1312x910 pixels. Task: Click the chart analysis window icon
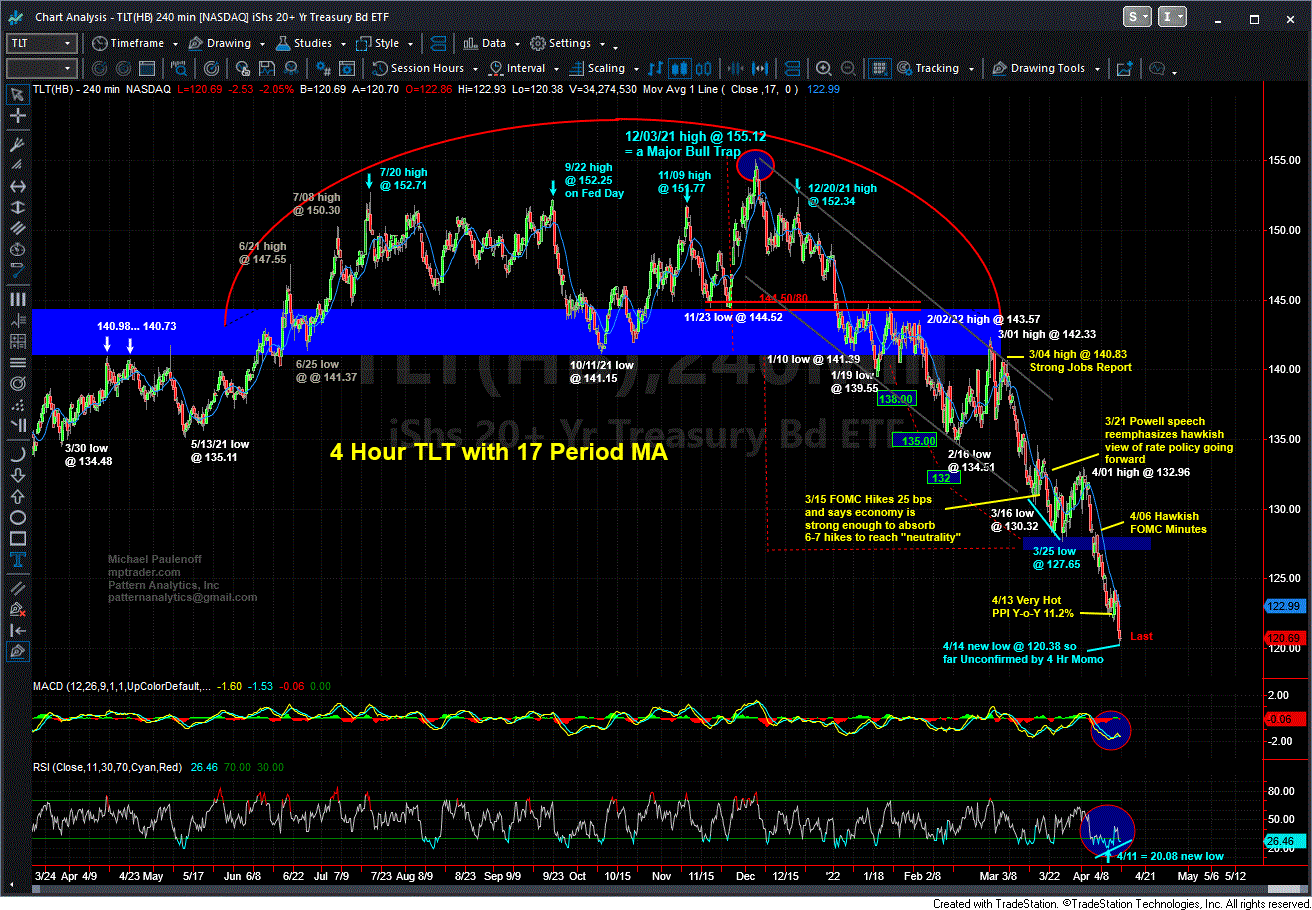click(x=16, y=16)
